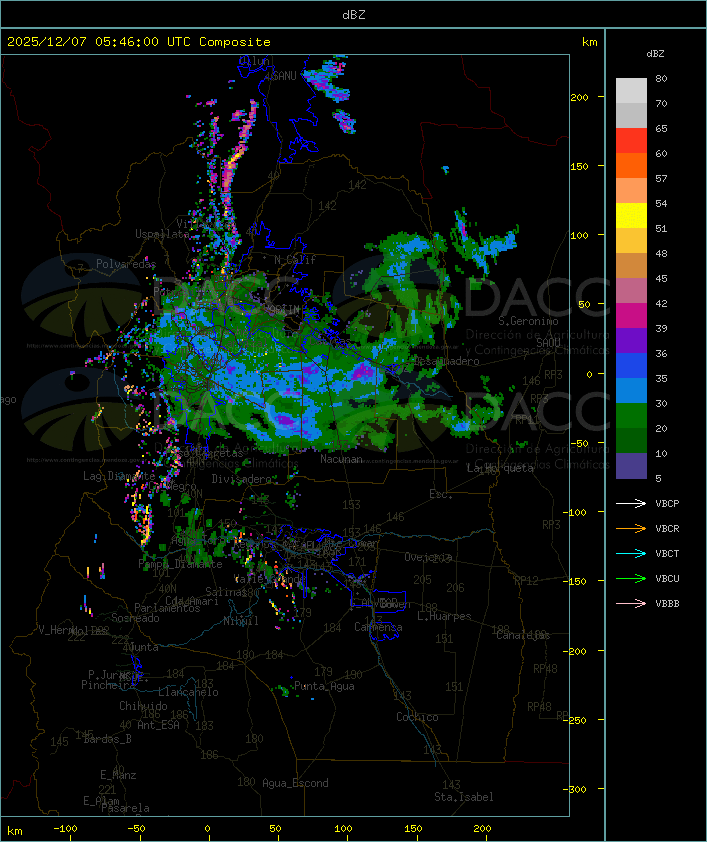Click the Cochico place label
Viewport: 707px width, 842px height.
tap(417, 717)
